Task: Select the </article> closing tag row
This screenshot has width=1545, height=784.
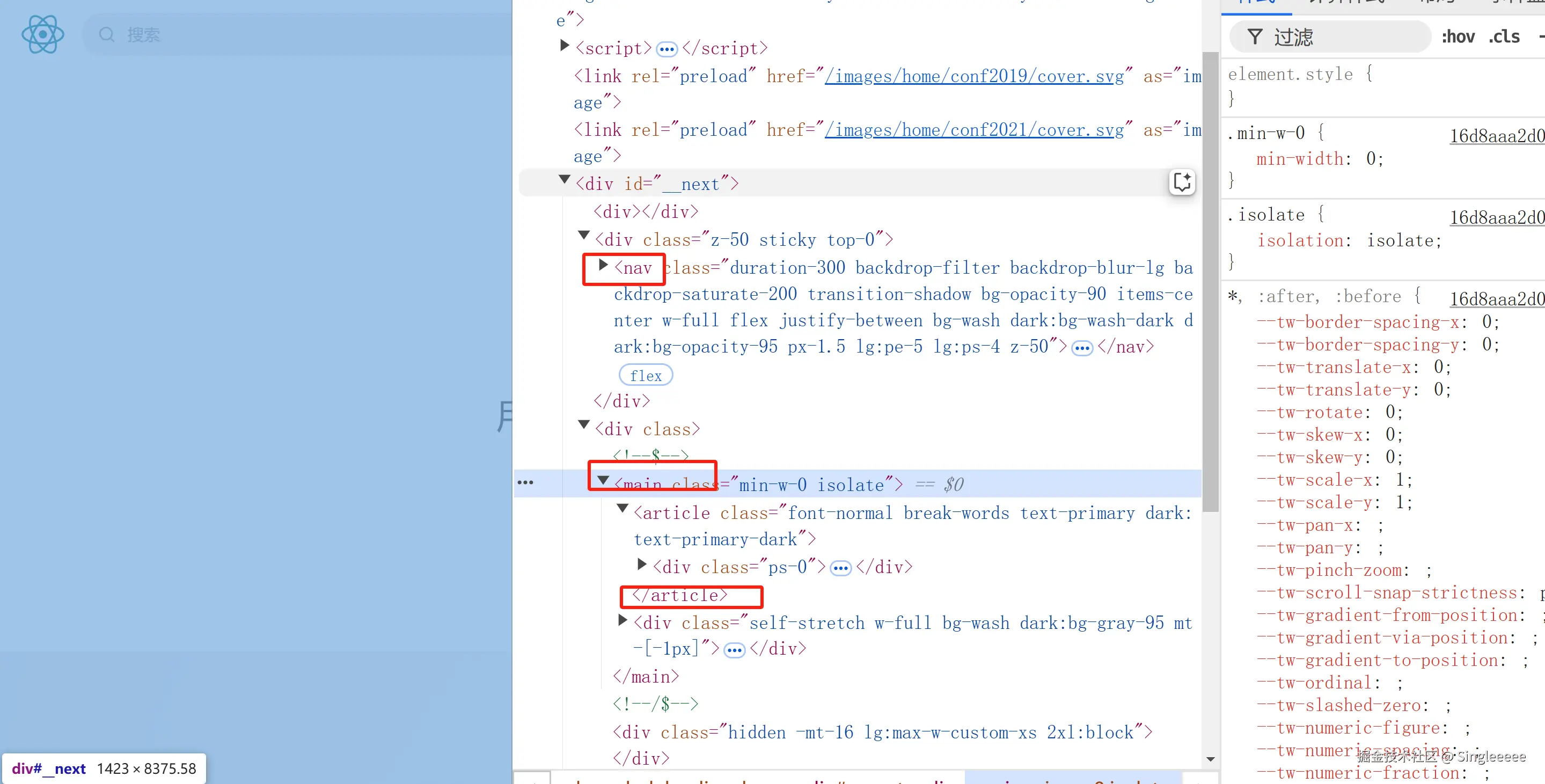Action: tap(679, 596)
